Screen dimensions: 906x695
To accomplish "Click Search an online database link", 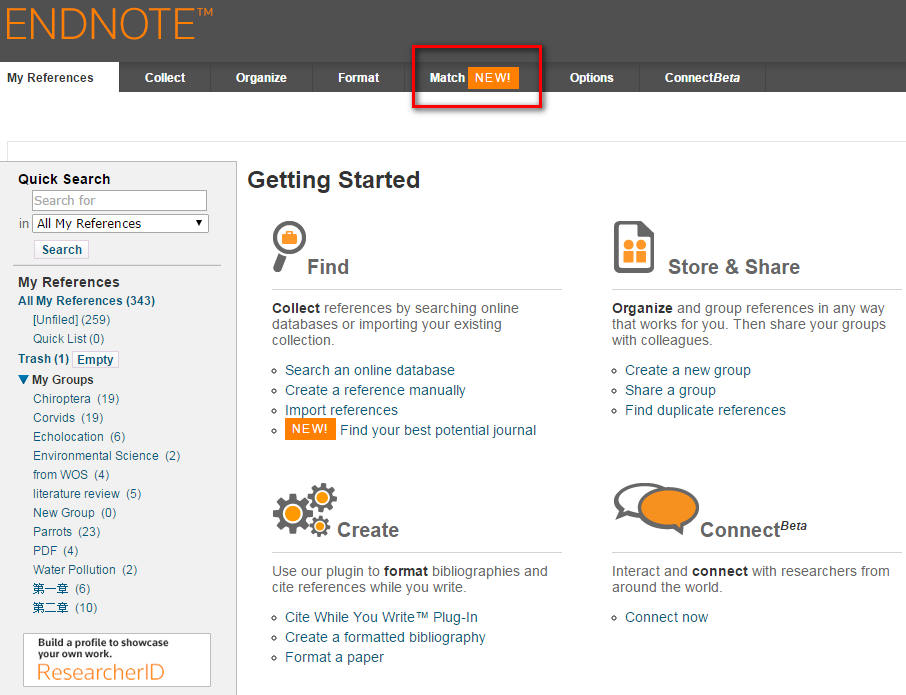I will pyautogui.click(x=370, y=370).
